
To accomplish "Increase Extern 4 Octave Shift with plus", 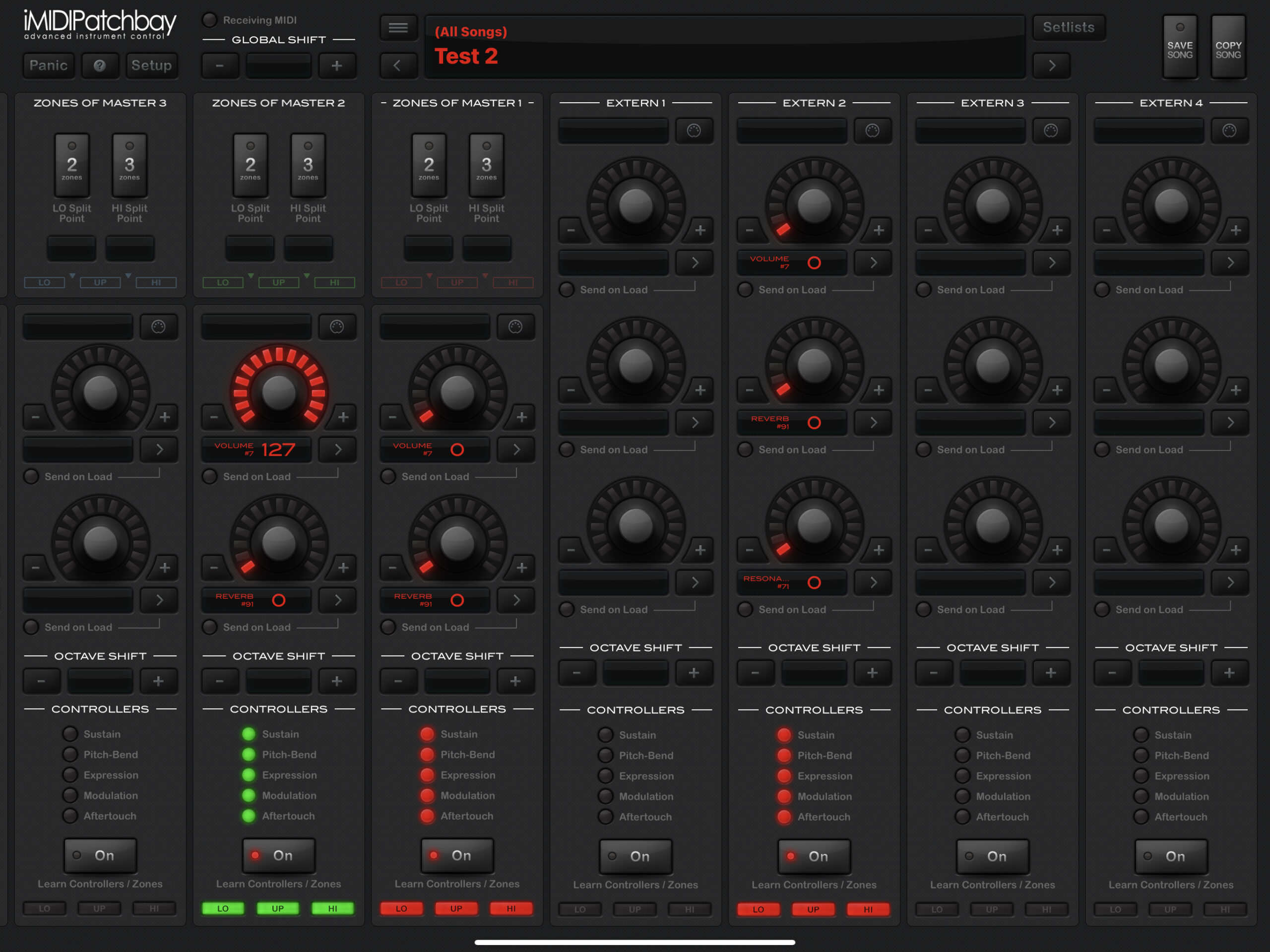I will click(x=1229, y=672).
